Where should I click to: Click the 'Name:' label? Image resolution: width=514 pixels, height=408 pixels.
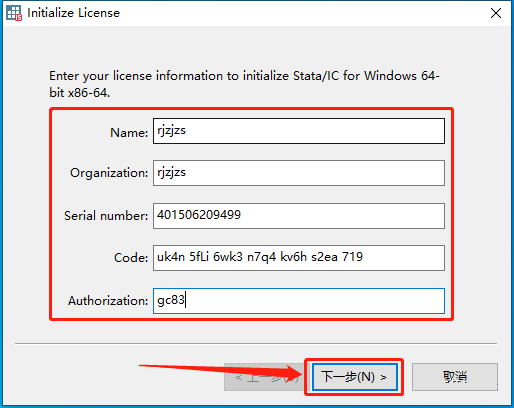(129, 133)
